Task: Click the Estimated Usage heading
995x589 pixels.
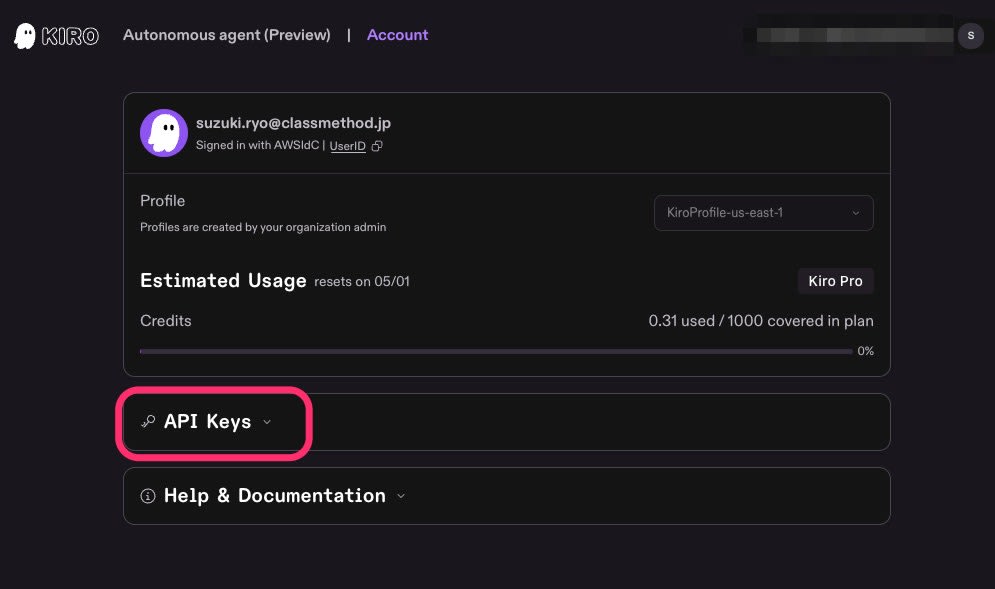Action: click(x=223, y=281)
